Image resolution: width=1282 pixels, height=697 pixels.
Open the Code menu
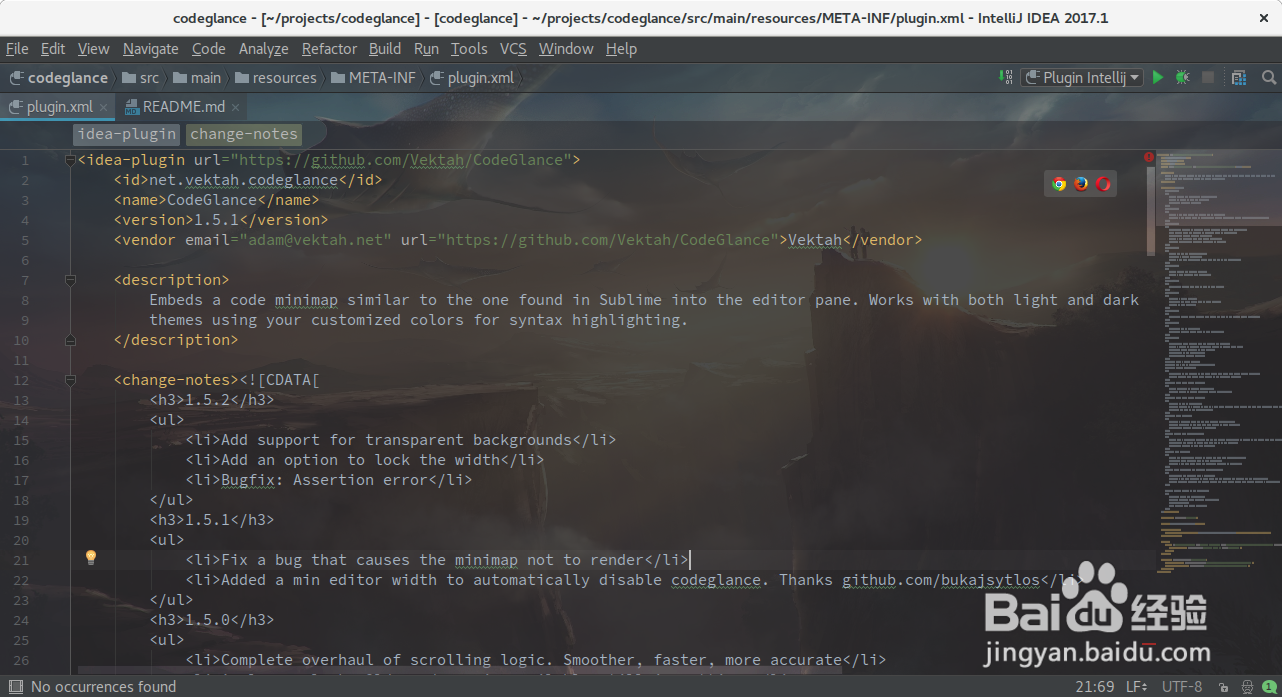[209, 48]
